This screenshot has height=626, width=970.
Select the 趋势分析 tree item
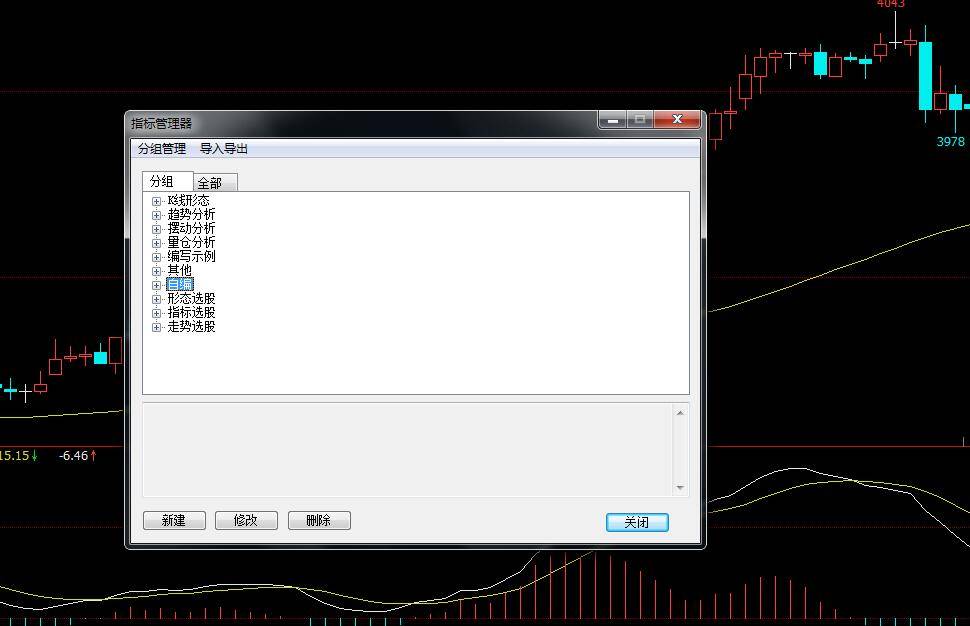pos(191,215)
